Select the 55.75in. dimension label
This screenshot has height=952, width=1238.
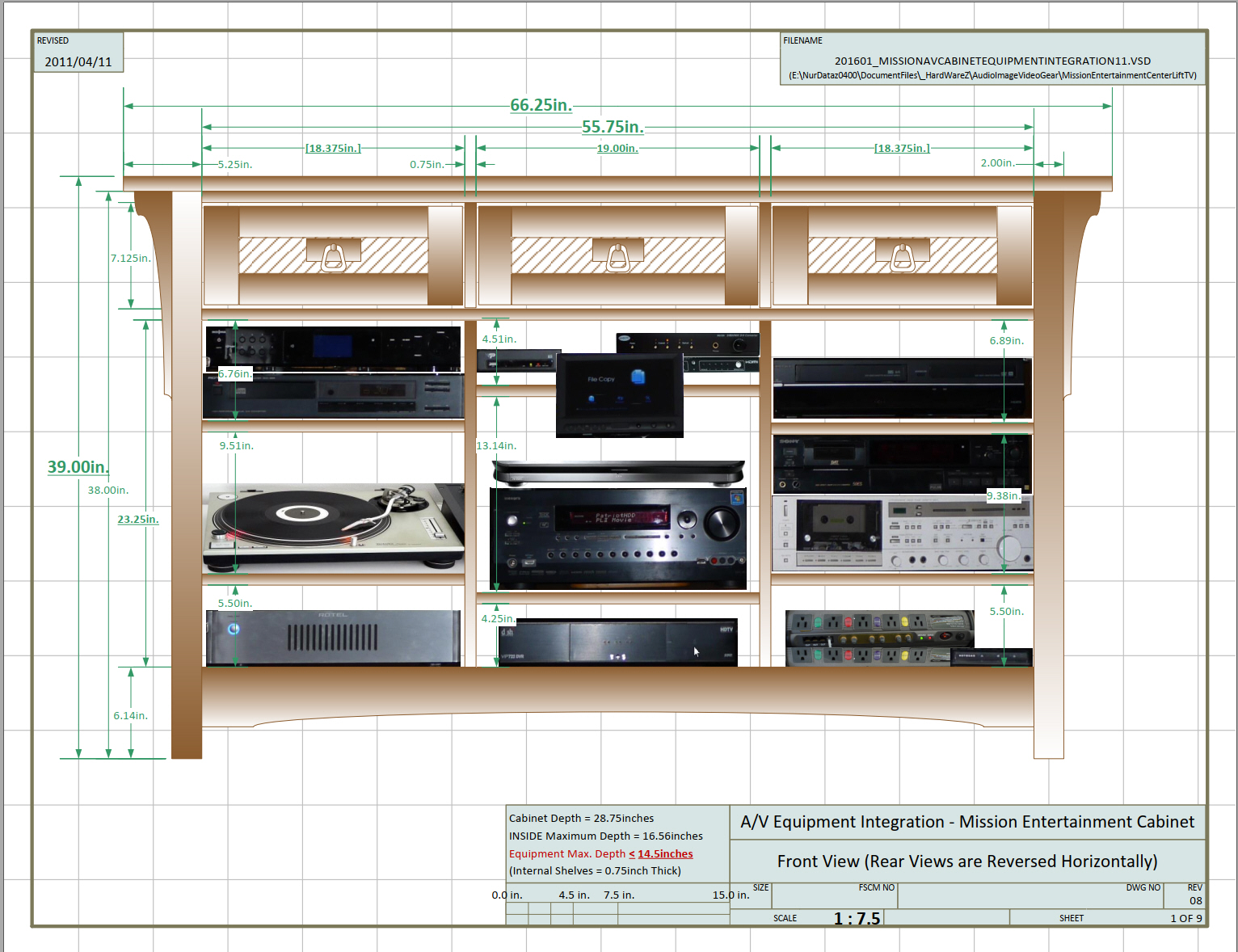click(x=613, y=127)
